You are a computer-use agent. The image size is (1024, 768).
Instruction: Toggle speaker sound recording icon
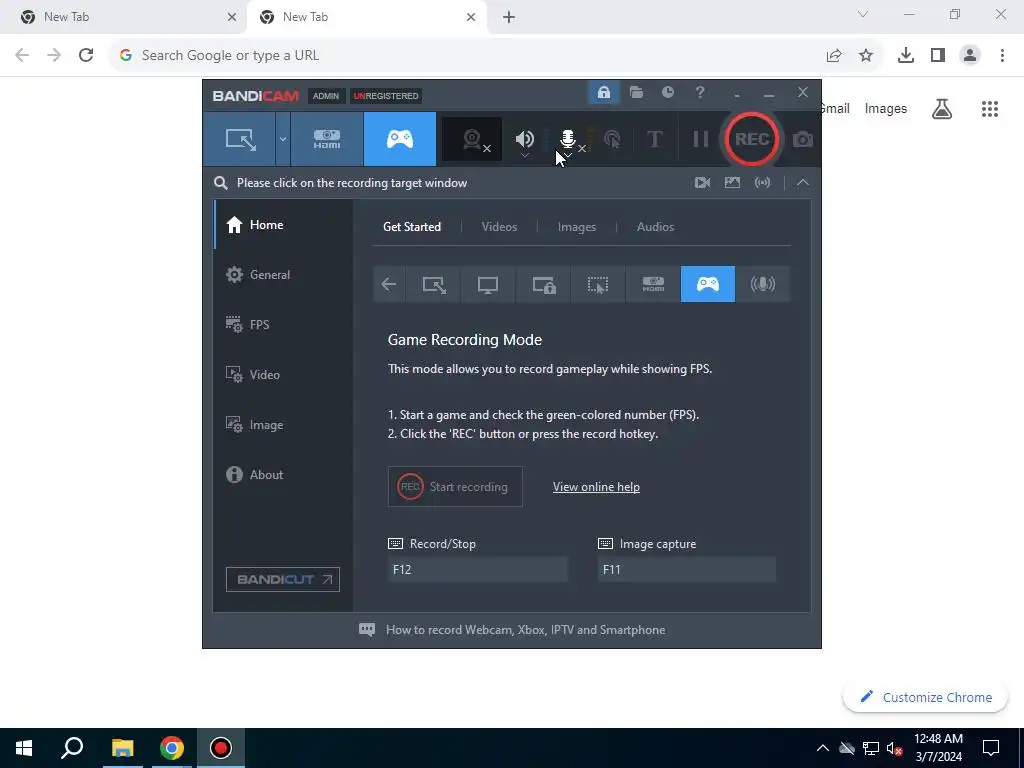524,139
